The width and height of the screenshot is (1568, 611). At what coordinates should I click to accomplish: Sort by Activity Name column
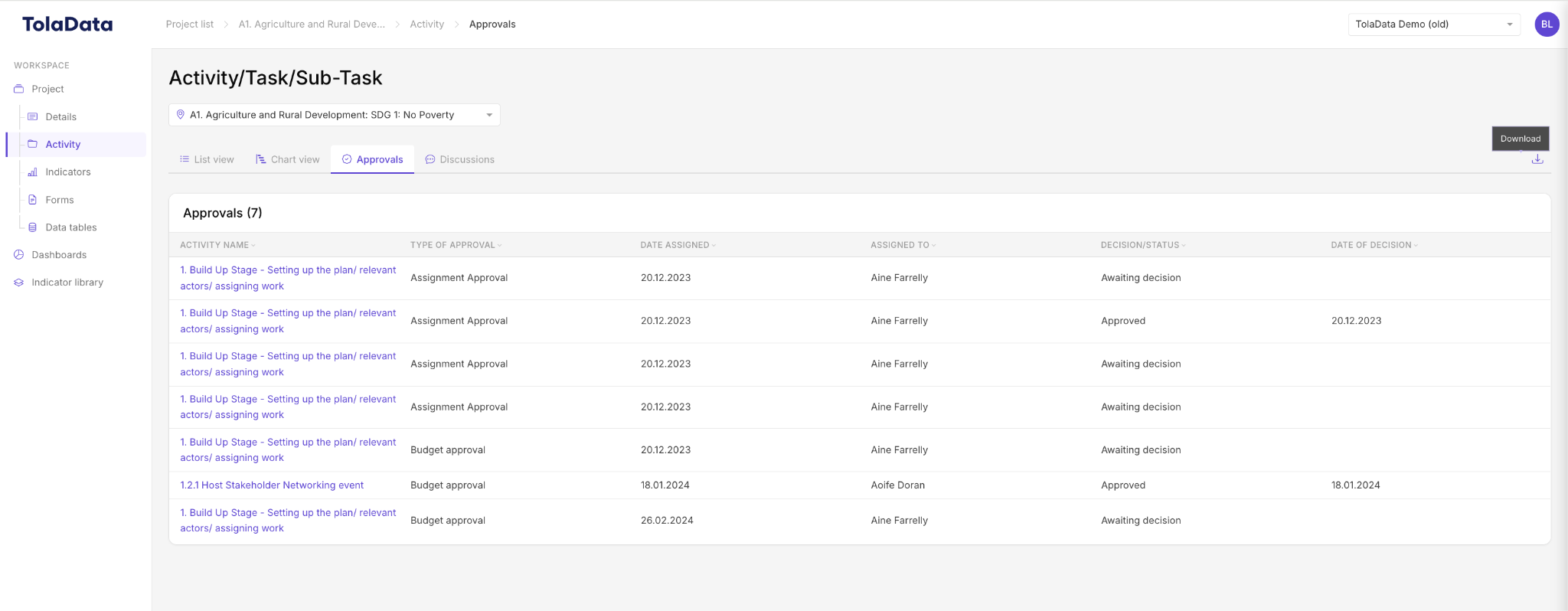tap(217, 245)
